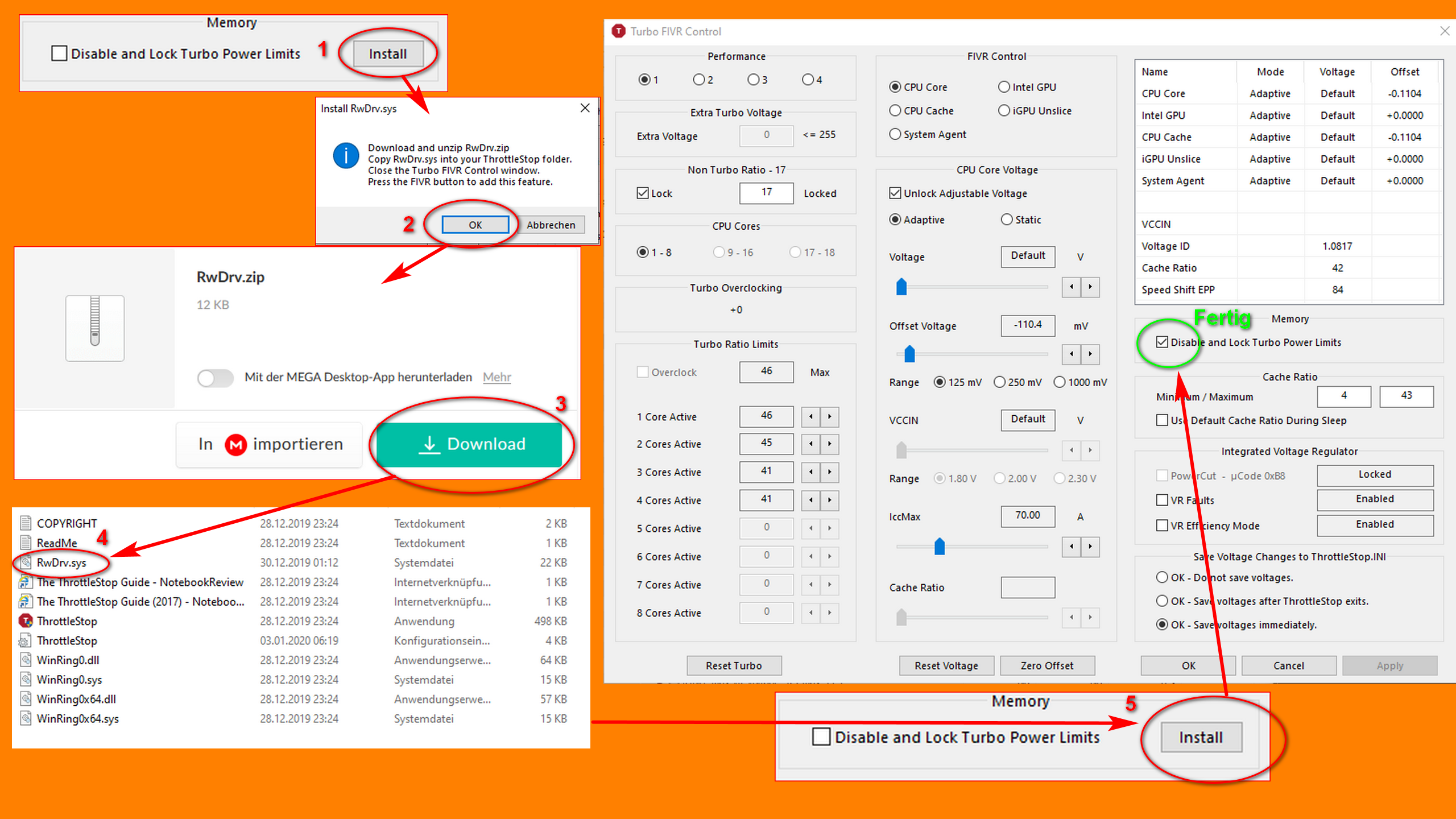Toggle Non Turbo Ratio Lock checkbox
Screen dimensions: 1456x819
(643, 193)
